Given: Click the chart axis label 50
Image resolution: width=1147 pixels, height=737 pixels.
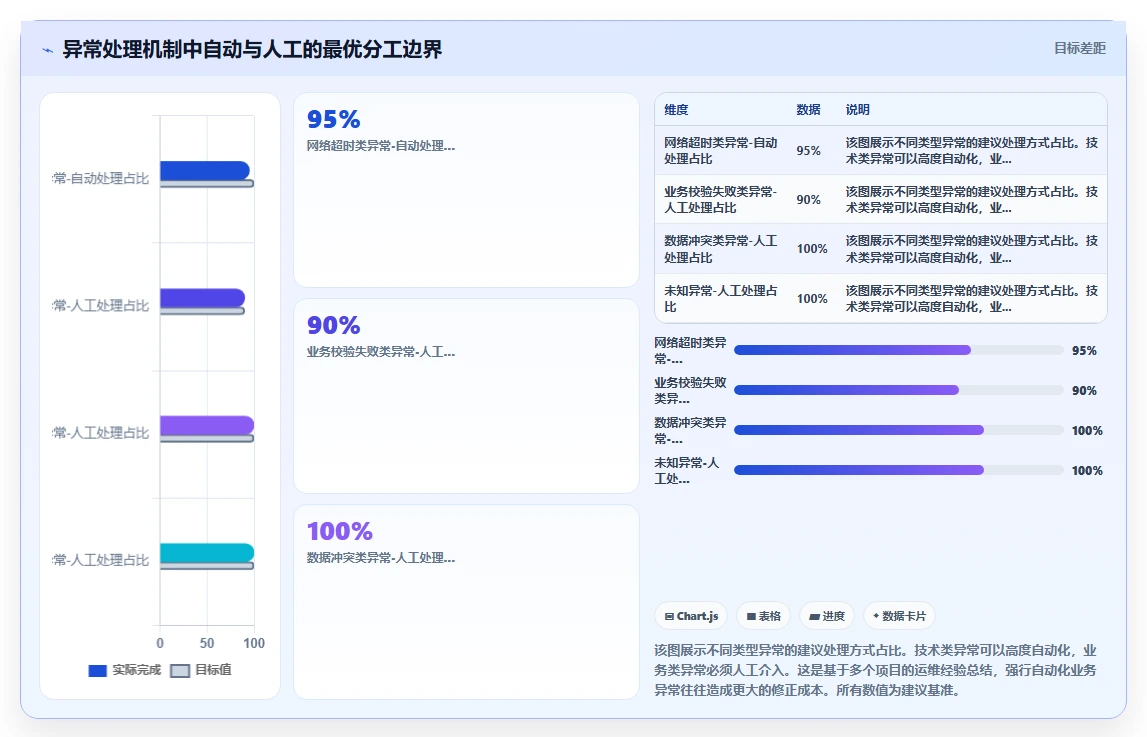Looking at the screenshot, I should click(x=207, y=643).
